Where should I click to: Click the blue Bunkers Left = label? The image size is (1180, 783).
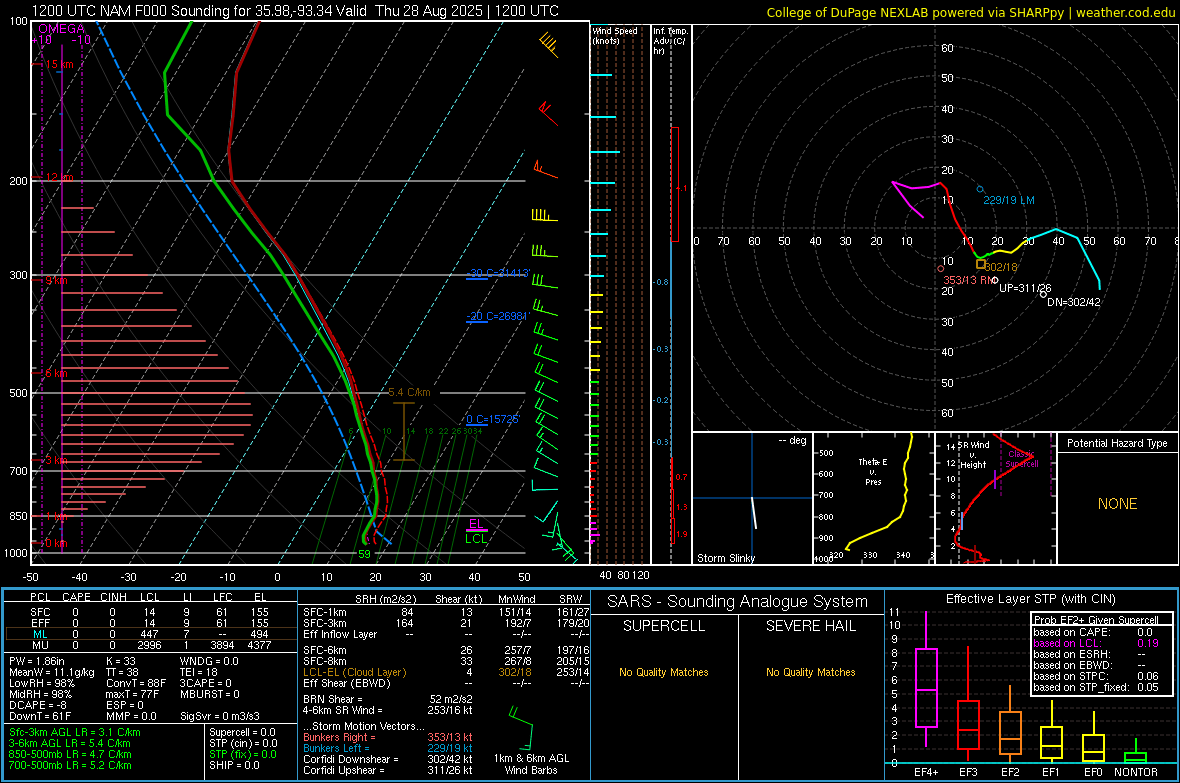[x=336, y=748]
